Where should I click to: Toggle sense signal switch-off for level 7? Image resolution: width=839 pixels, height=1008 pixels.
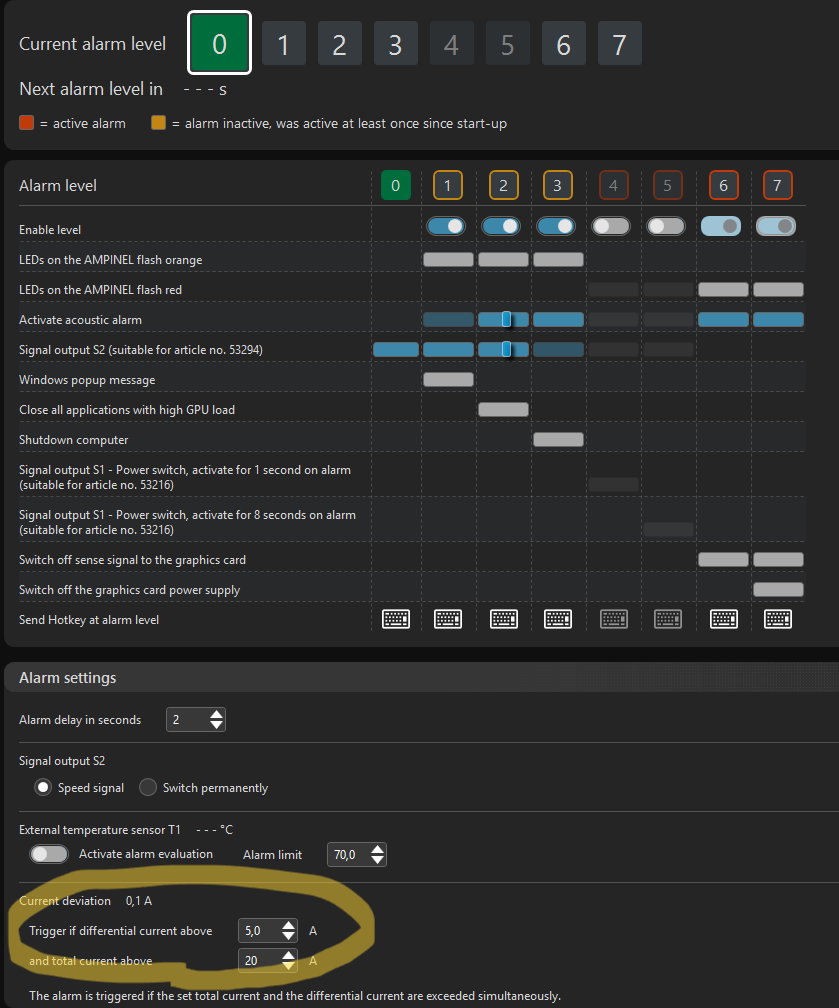pos(779,559)
